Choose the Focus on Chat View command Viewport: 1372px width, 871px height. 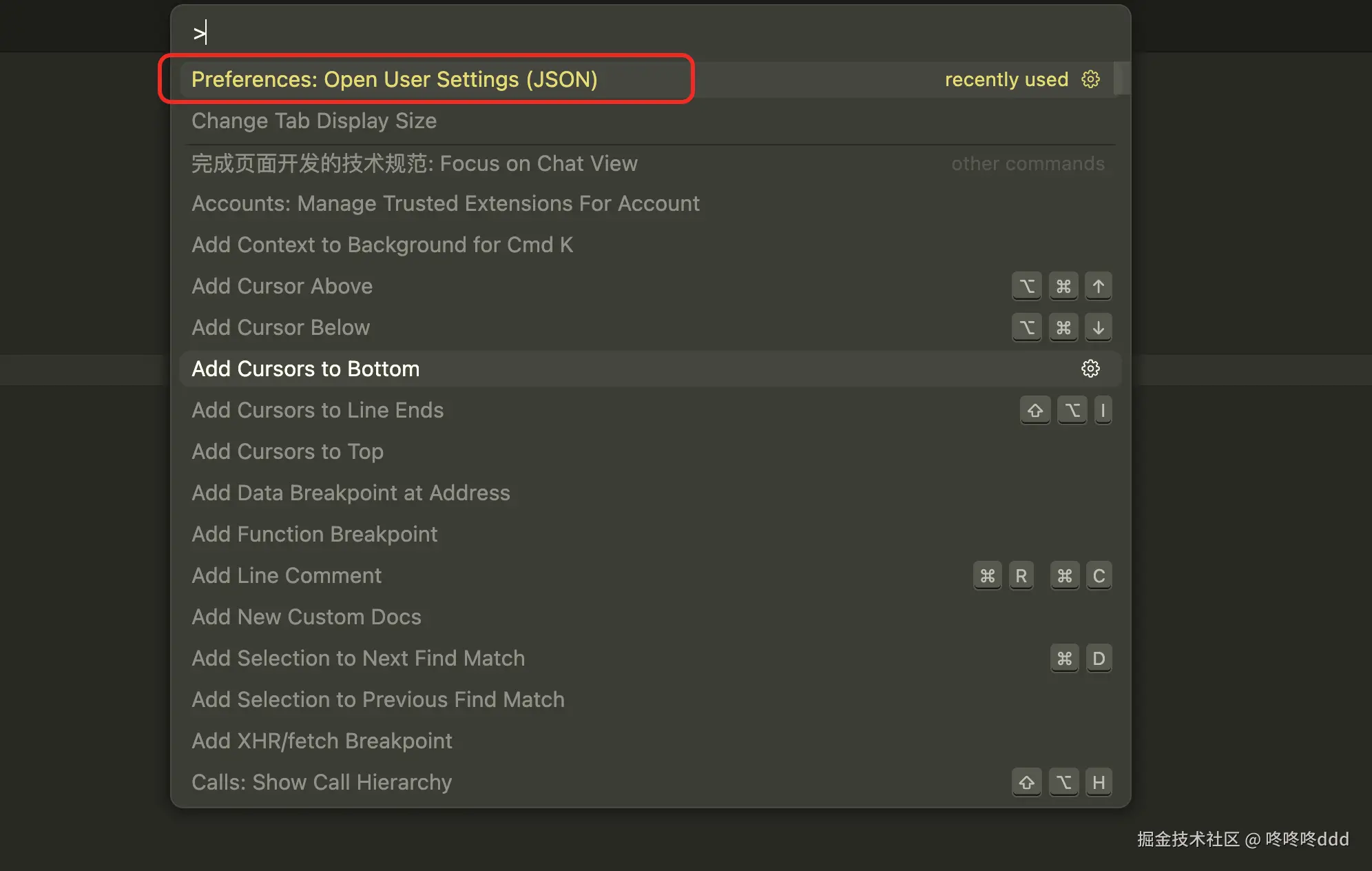pos(414,163)
